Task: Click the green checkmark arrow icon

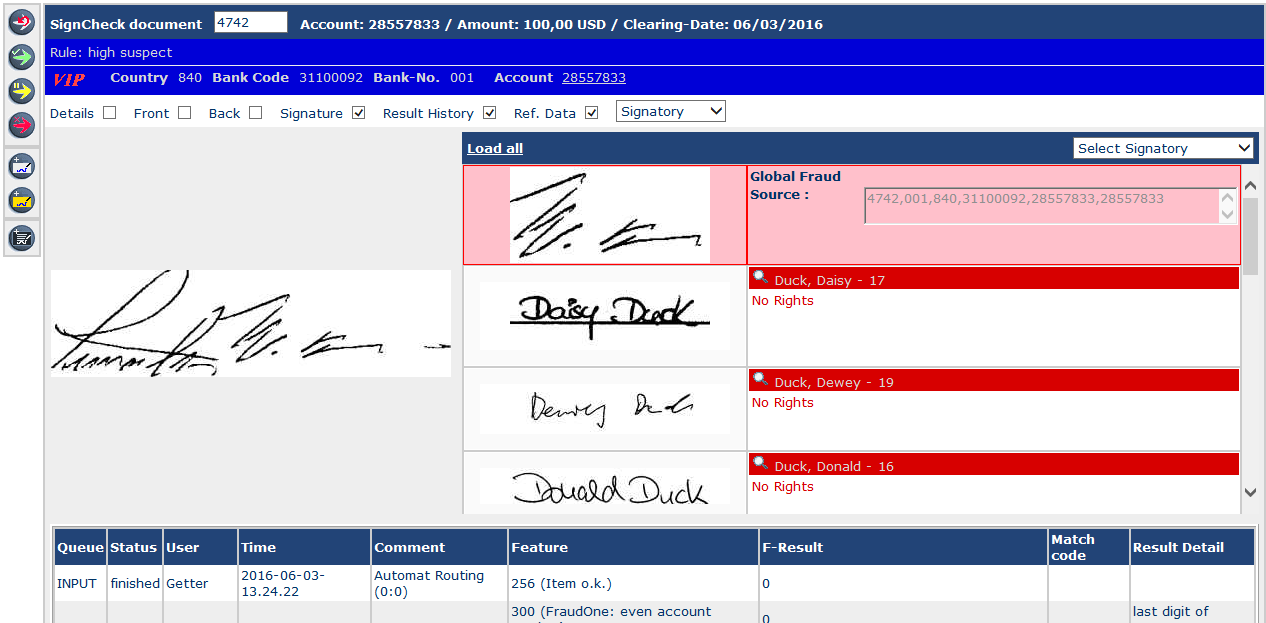Action: [22, 57]
